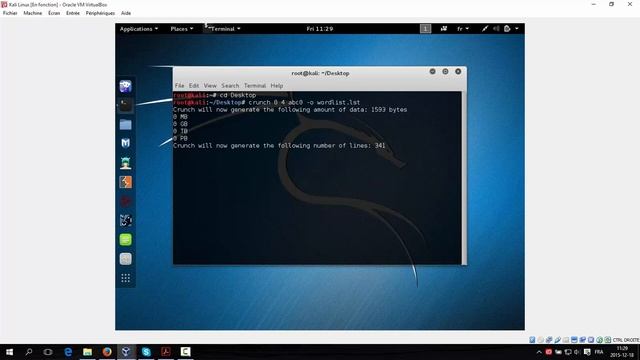Expand the Places menu in Kali top bar

pos(182,29)
